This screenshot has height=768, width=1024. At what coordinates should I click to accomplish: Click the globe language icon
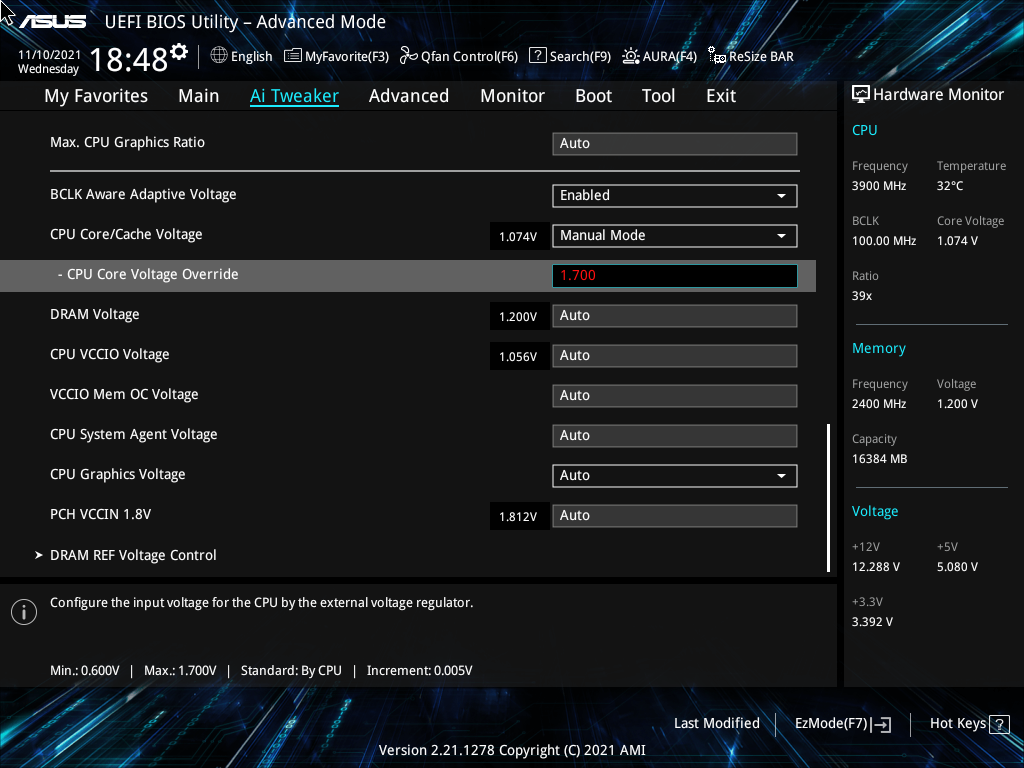(x=219, y=56)
